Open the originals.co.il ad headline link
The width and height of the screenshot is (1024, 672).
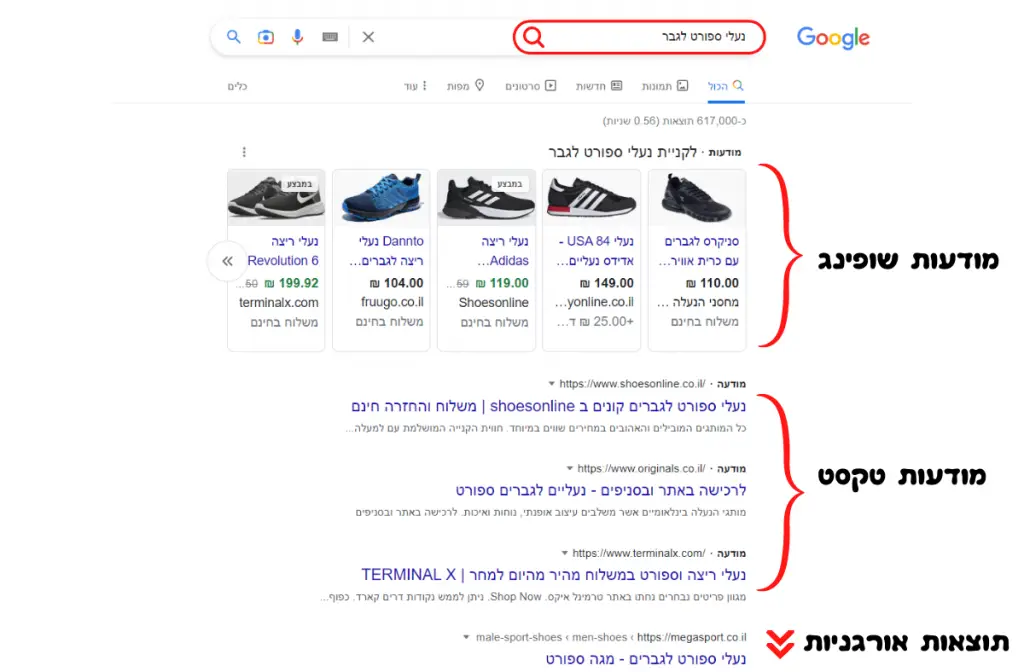[x=601, y=490]
